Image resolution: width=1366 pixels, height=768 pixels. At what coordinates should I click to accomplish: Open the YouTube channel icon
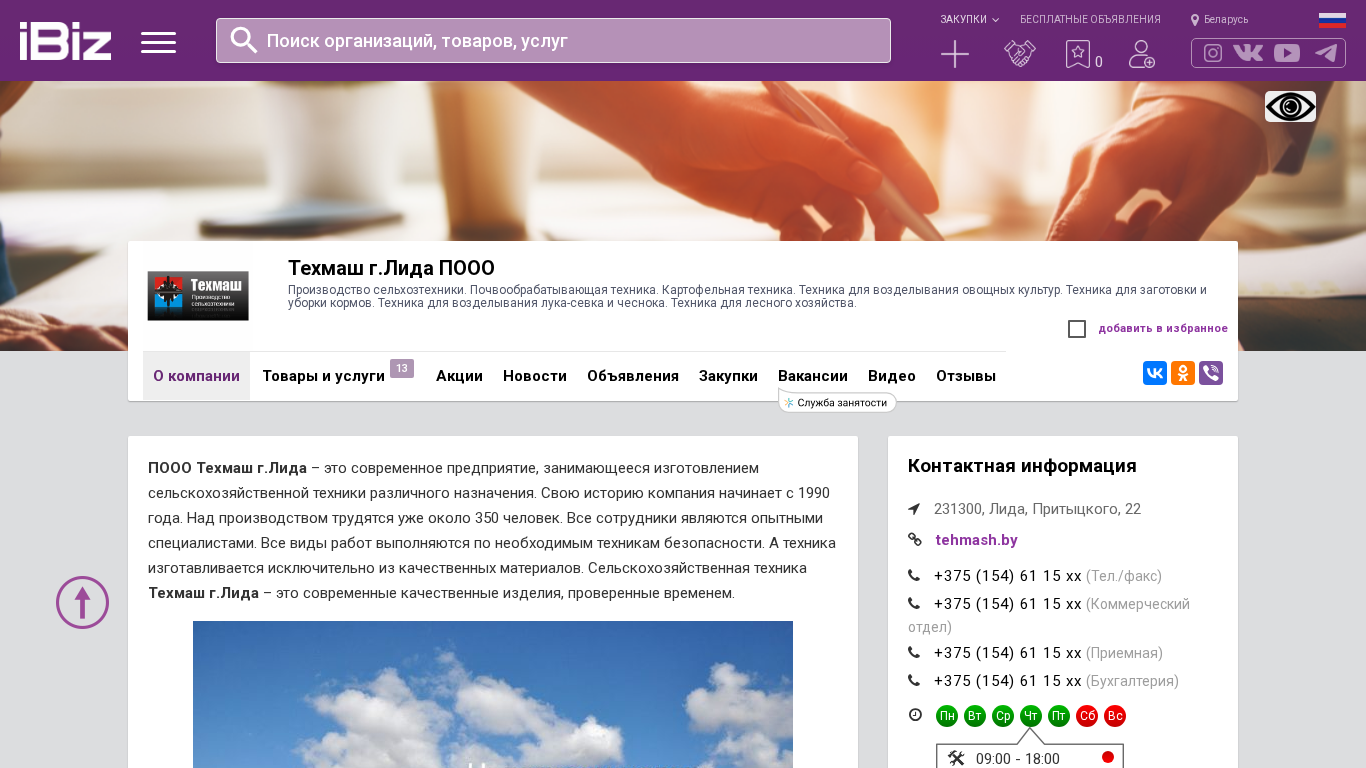pos(1287,53)
